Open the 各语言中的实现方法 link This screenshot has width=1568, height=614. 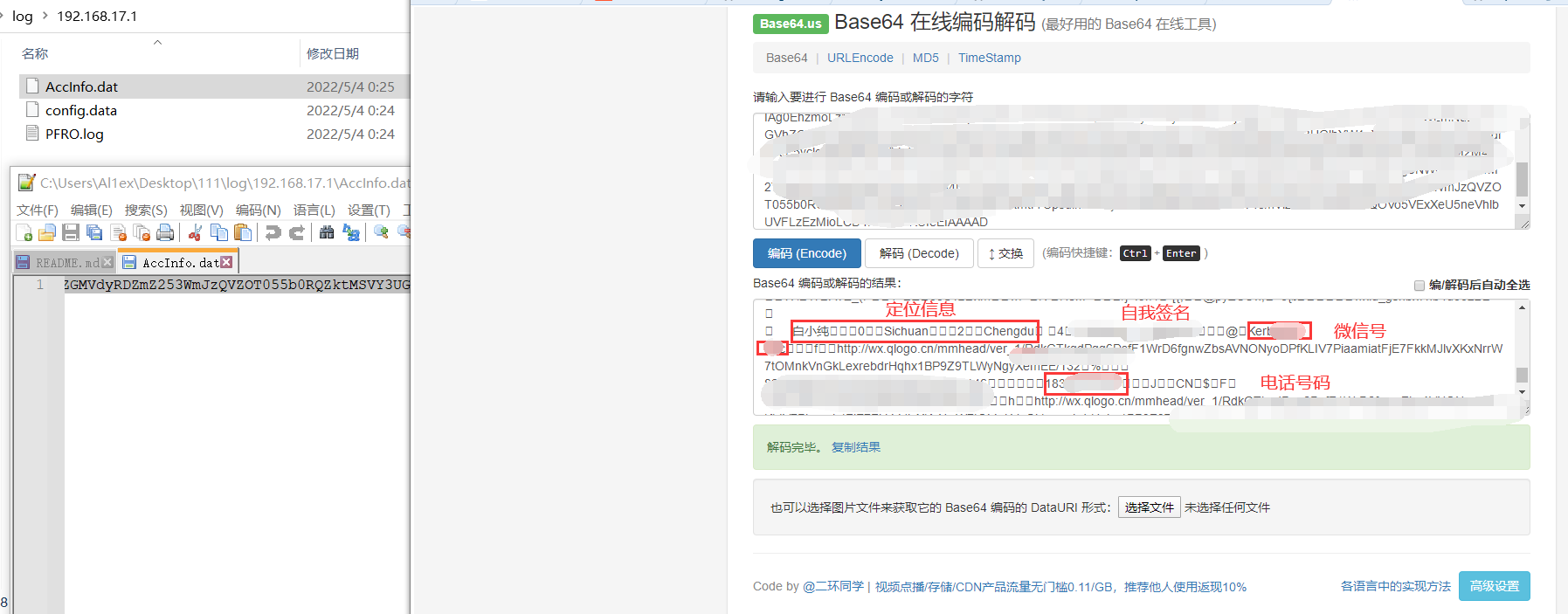pyautogui.click(x=1396, y=586)
